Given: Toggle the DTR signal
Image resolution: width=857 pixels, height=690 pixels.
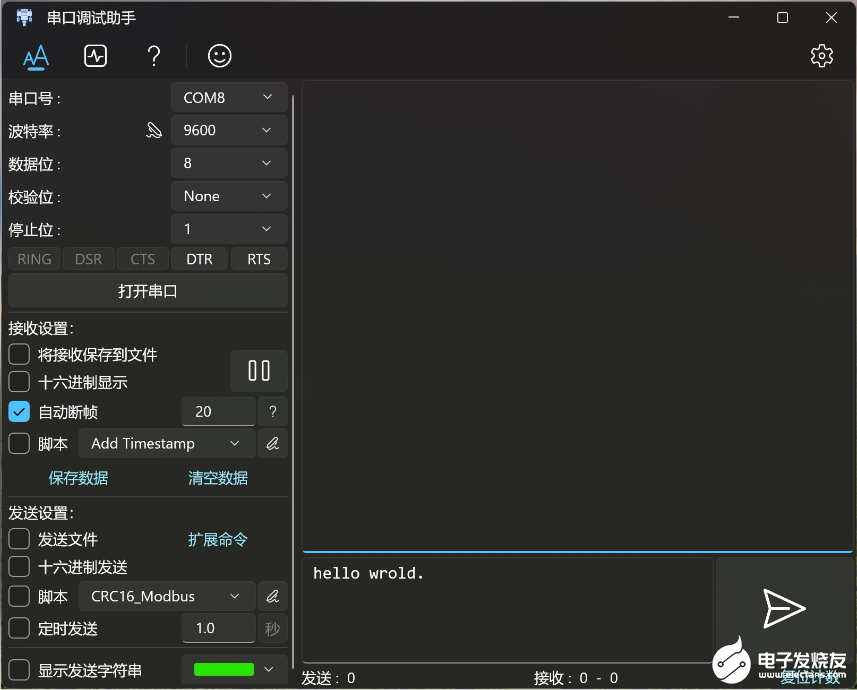Looking at the screenshot, I should click(x=199, y=258).
